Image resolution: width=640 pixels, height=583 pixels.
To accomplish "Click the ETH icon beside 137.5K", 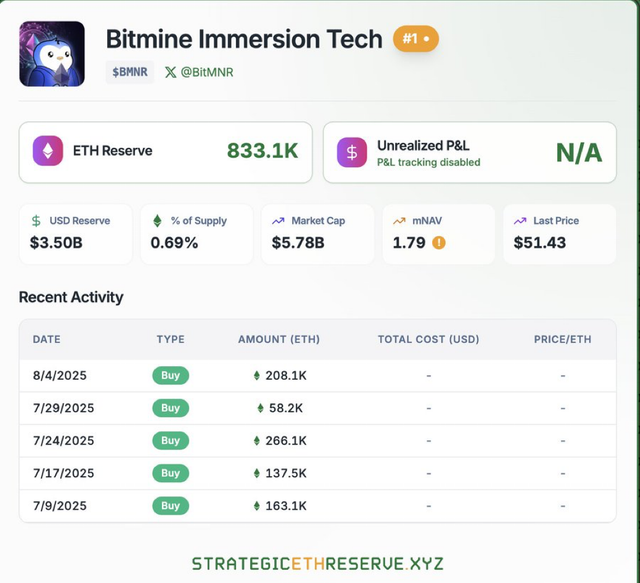I will click(257, 474).
